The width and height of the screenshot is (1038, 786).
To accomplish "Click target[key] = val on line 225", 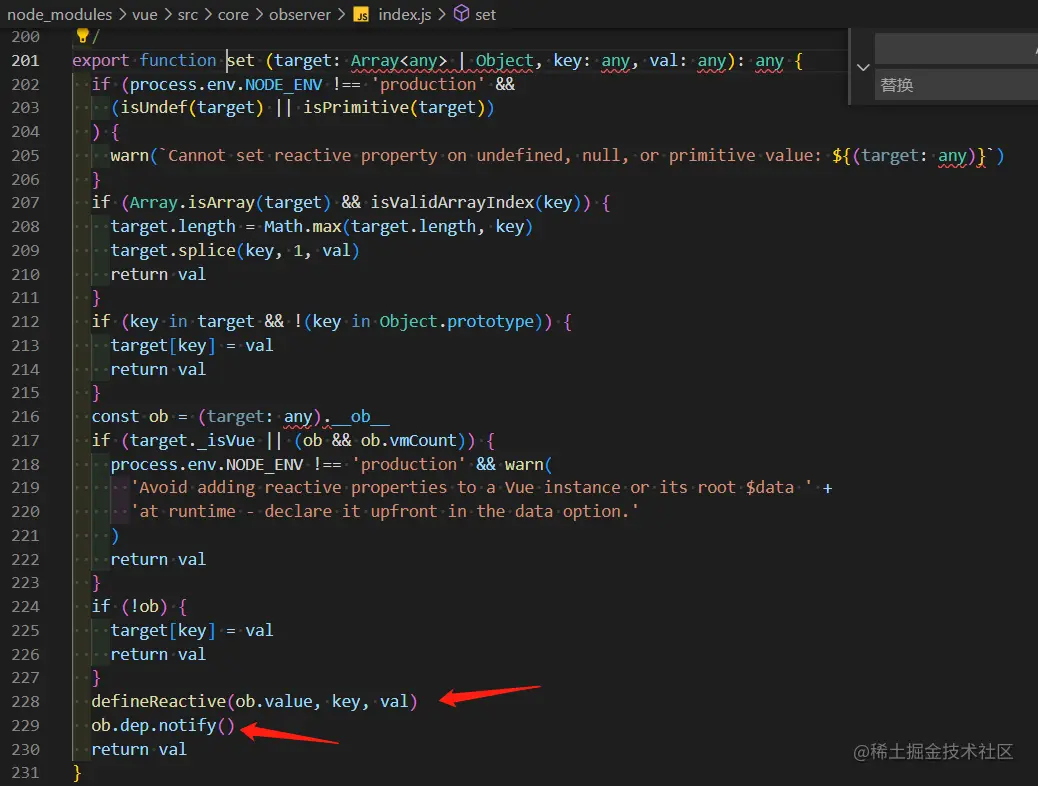I will pyautogui.click(x=191, y=630).
